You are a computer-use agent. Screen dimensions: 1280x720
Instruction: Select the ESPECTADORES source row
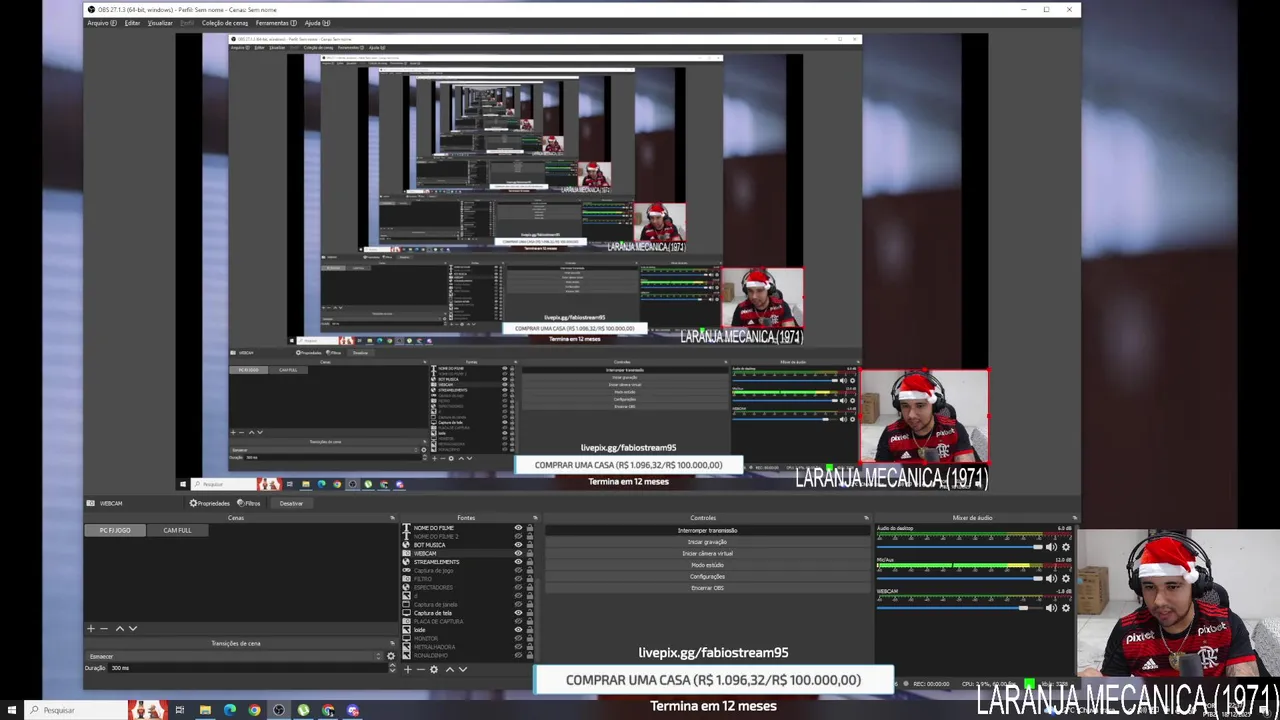pos(467,587)
